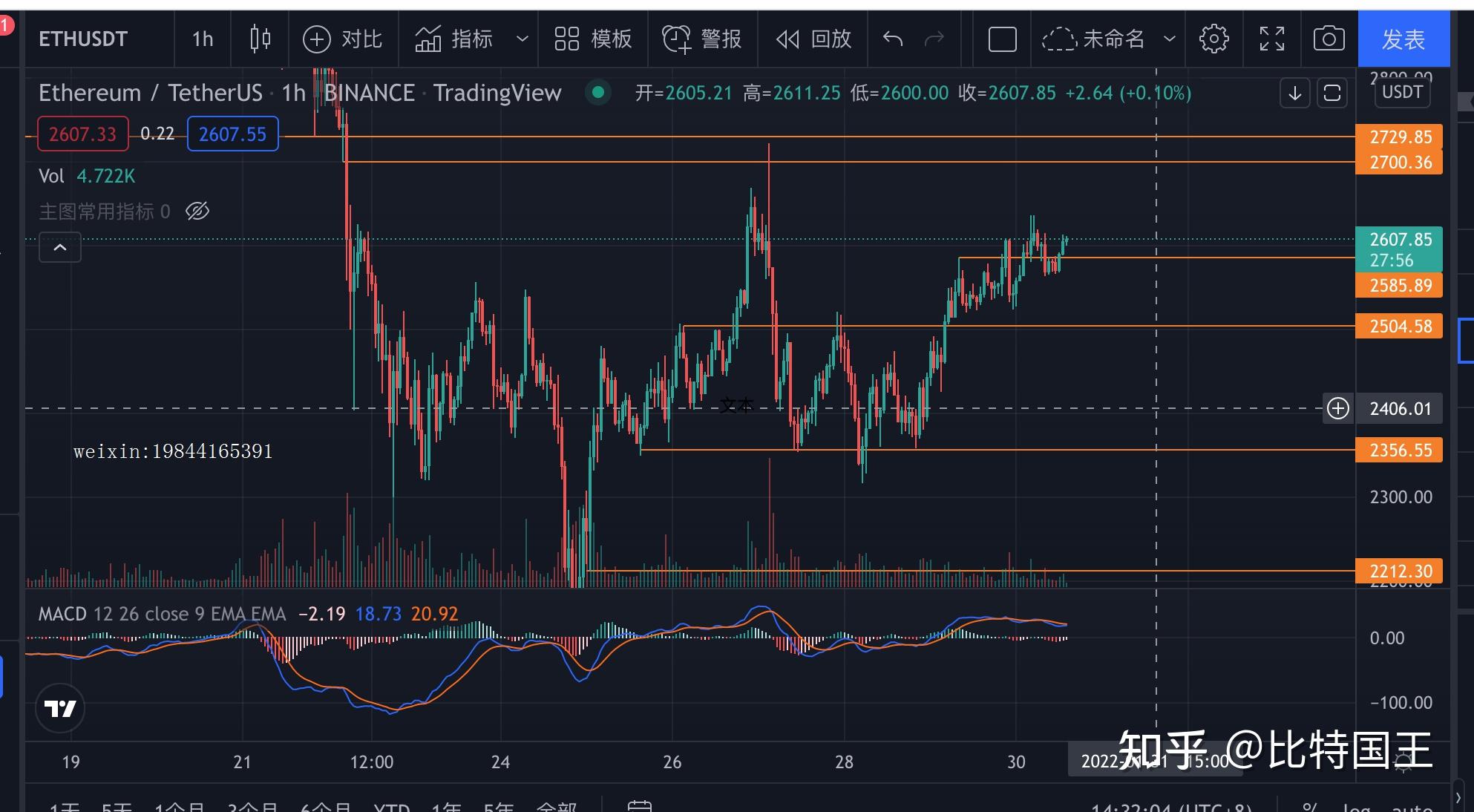
Task: Open the USDT currency selector
Action: 1402,92
